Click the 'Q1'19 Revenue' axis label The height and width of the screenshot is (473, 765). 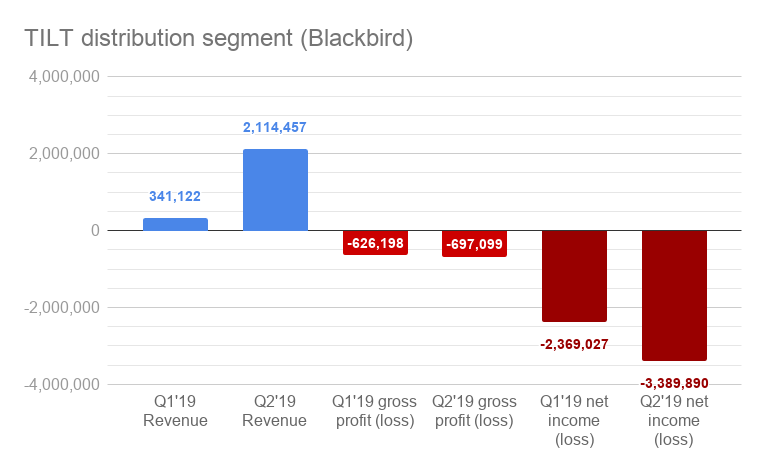[x=175, y=411]
